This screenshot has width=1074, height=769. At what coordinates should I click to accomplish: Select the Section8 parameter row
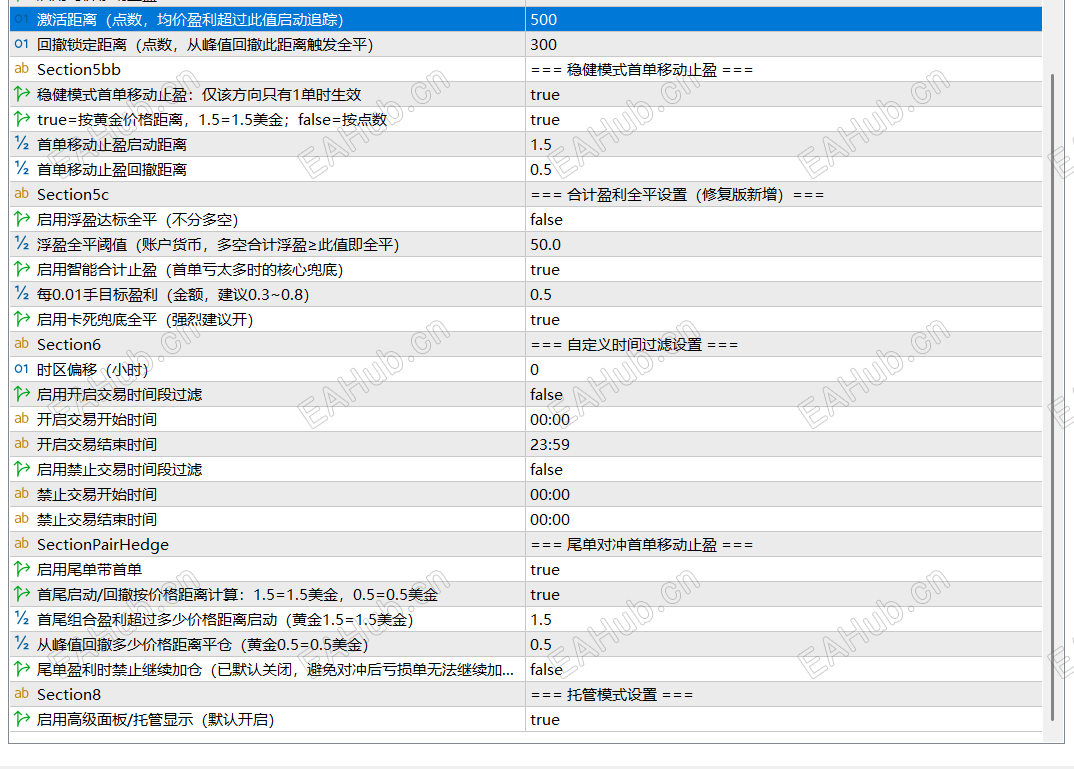tap(526, 694)
